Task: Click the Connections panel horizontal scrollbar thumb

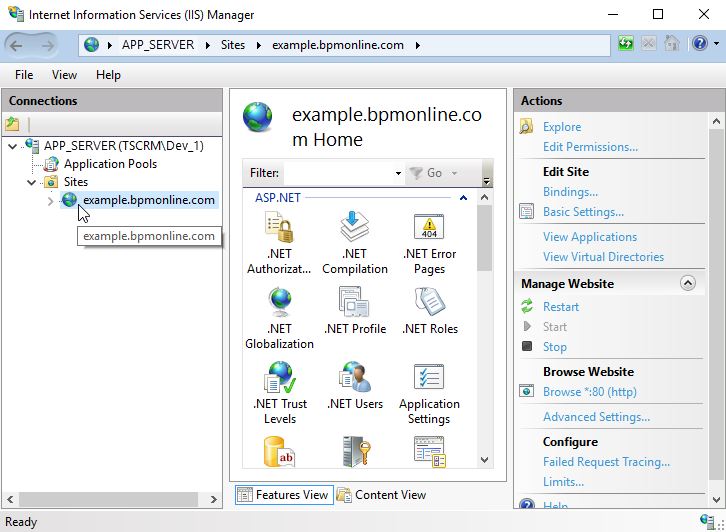Action: coord(108,500)
